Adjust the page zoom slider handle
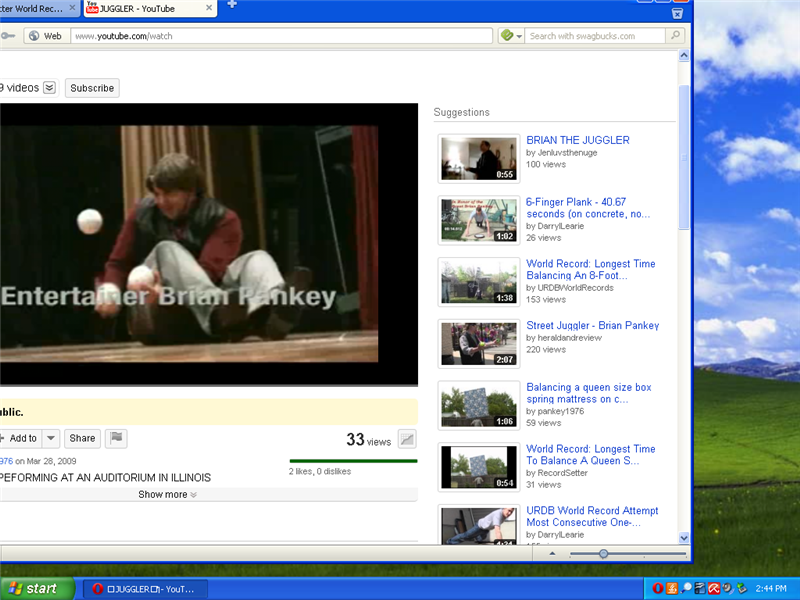 click(x=604, y=554)
